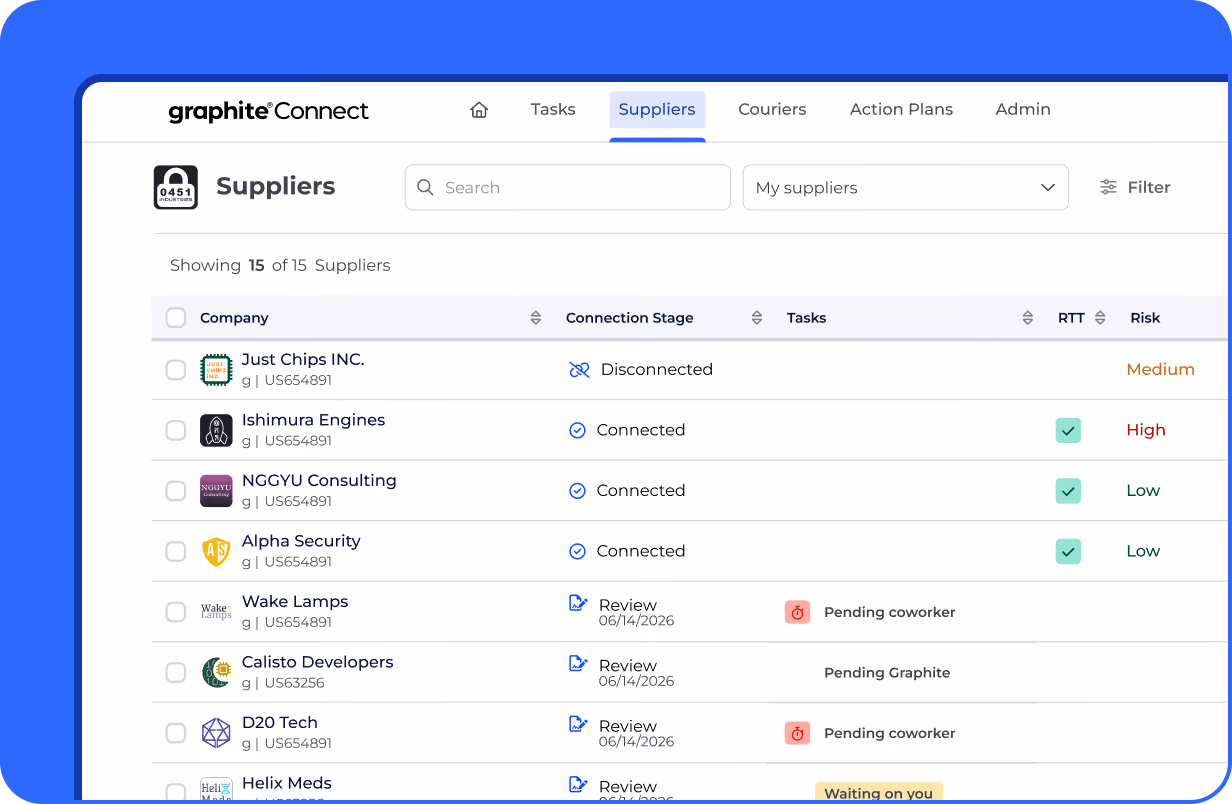Click NGGYU Consulting company logo
This screenshot has width=1232, height=804.
coord(216,491)
